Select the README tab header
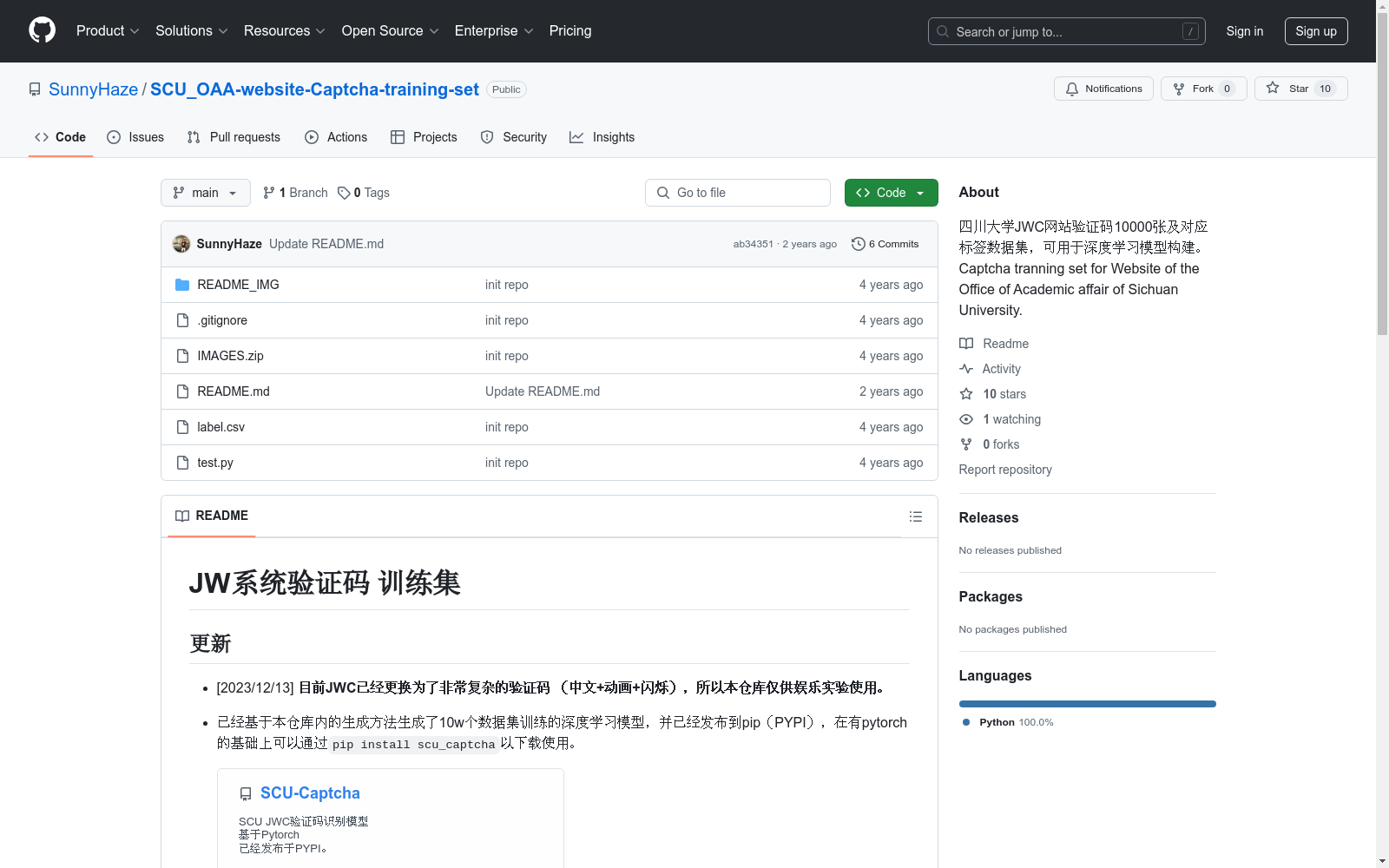The height and width of the screenshot is (868, 1389). pyautogui.click(x=212, y=516)
